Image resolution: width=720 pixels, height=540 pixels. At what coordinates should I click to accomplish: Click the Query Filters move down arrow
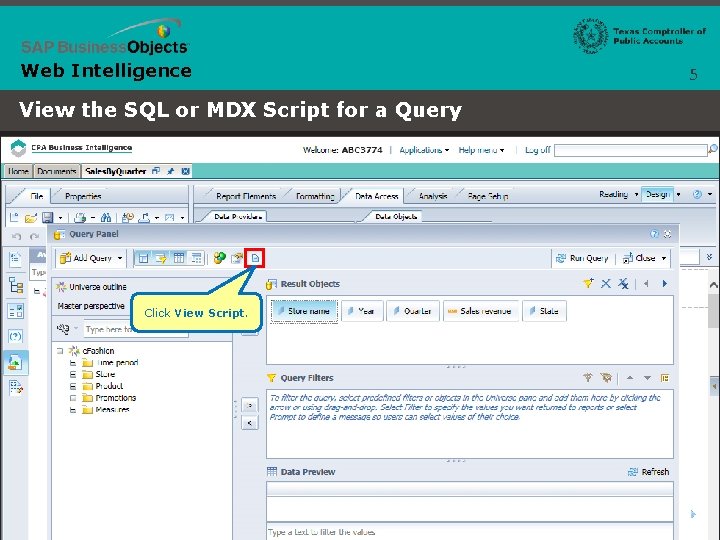click(x=647, y=377)
